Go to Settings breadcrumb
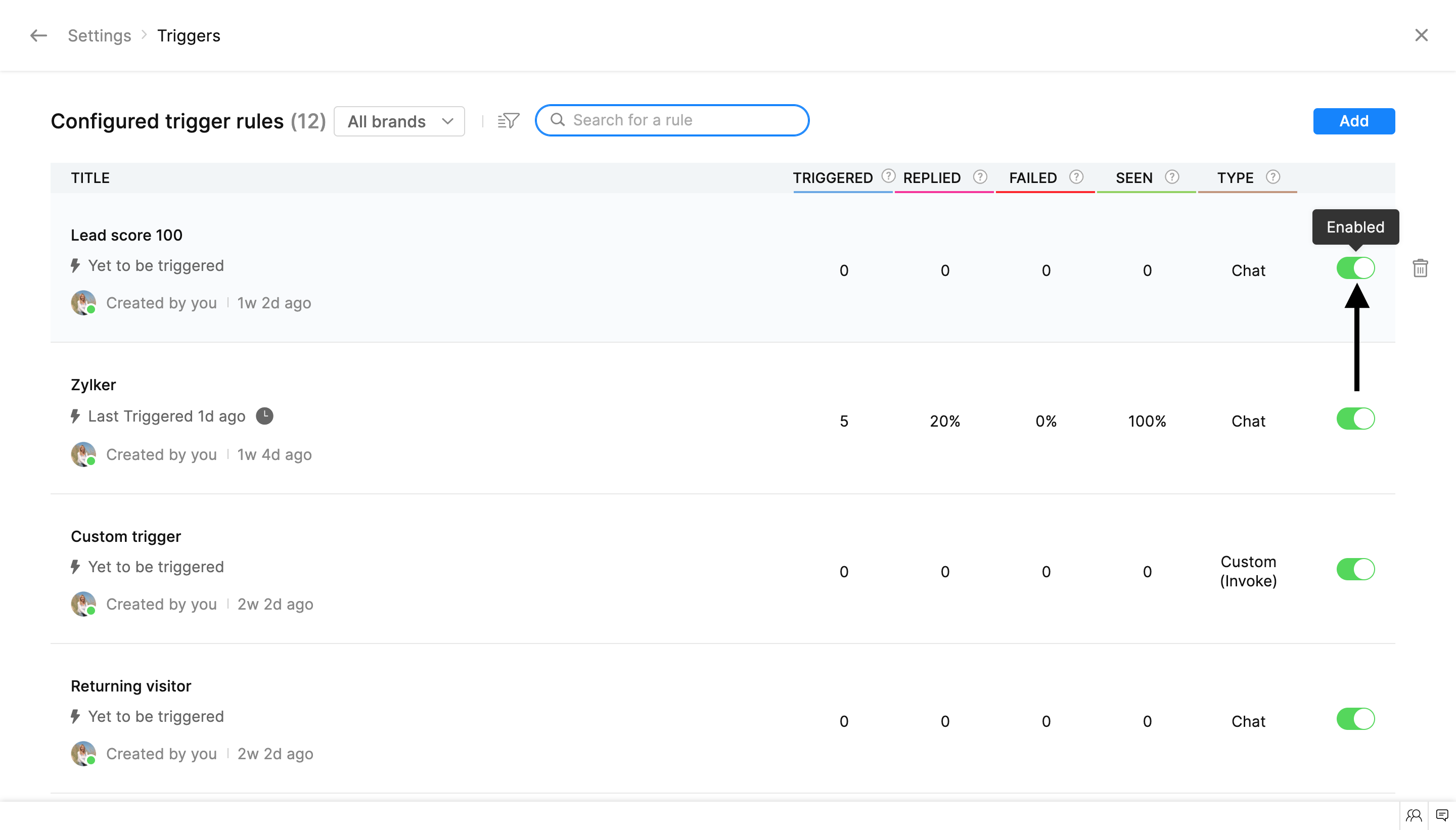Screen dimensions: 1456x830 point(99,35)
